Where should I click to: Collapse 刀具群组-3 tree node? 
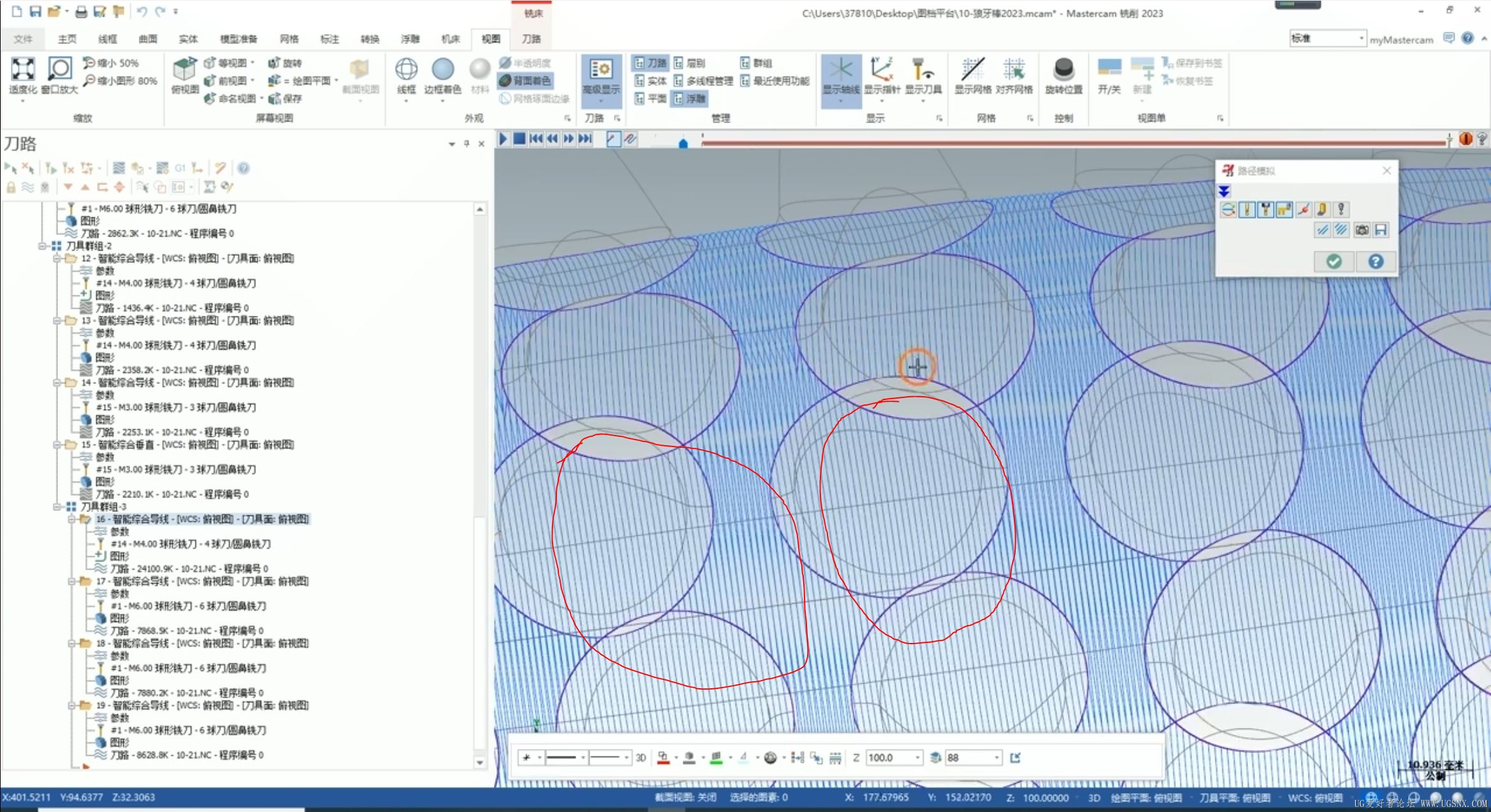pos(57,506)
